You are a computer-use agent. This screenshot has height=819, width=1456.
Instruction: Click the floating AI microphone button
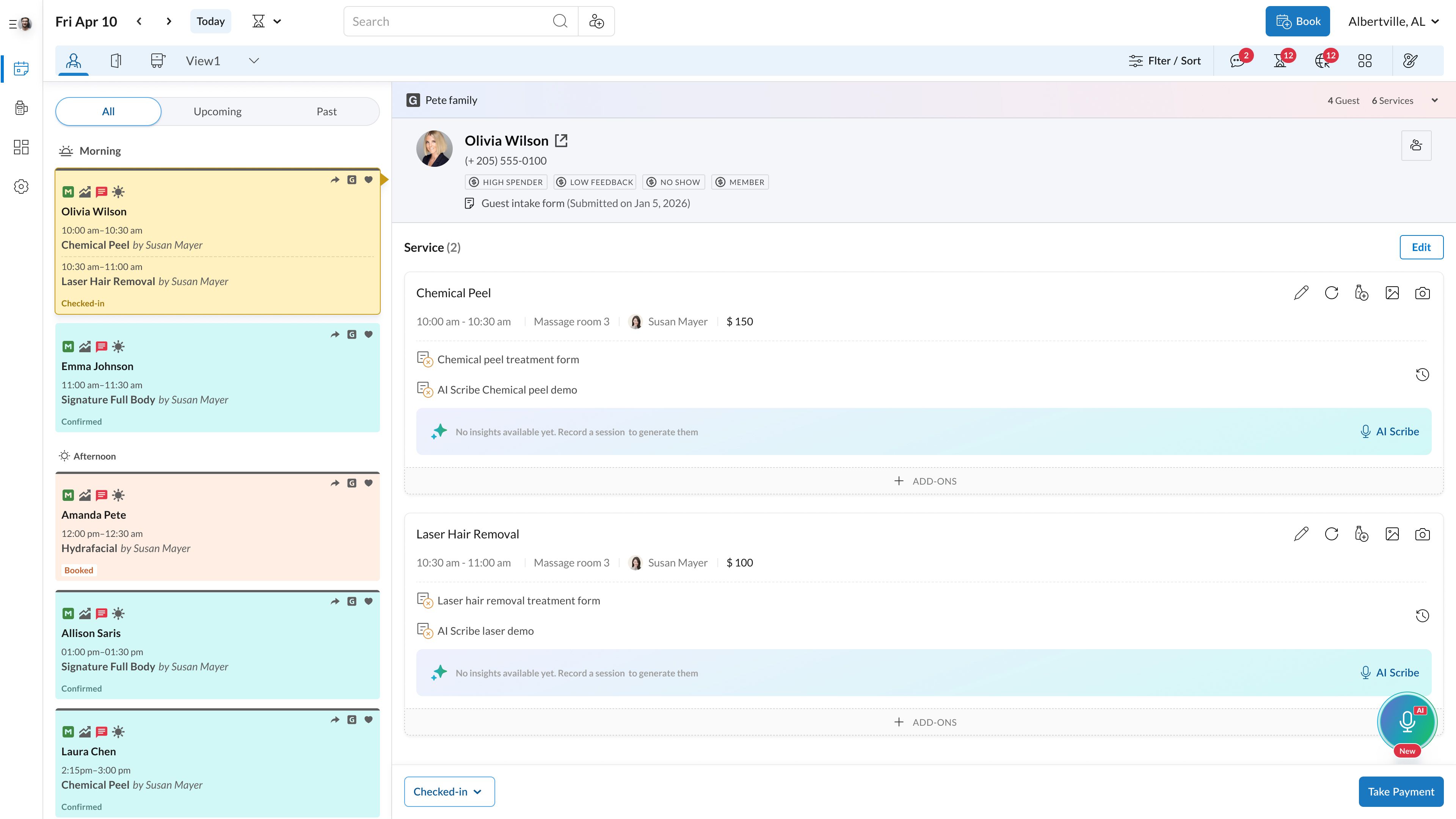tap(1407, 722)
